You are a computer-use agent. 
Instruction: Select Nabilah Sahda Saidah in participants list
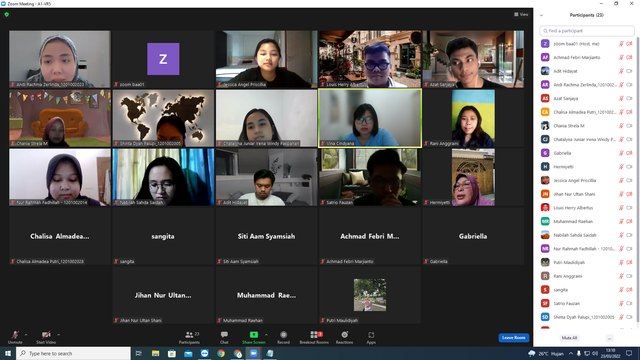point(587,235)
